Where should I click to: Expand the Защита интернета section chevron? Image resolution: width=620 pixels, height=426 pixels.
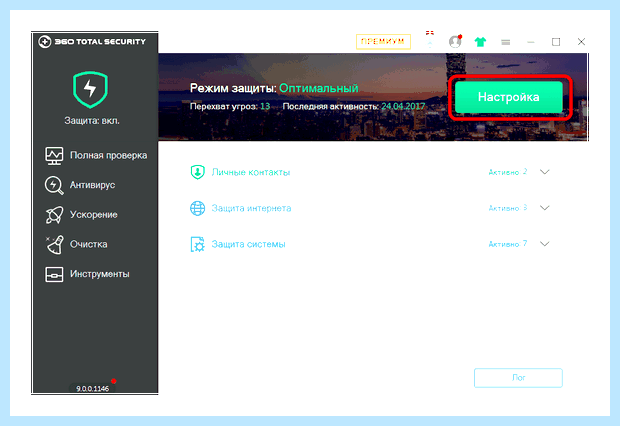pyautogui.click(x=545, y=208)
